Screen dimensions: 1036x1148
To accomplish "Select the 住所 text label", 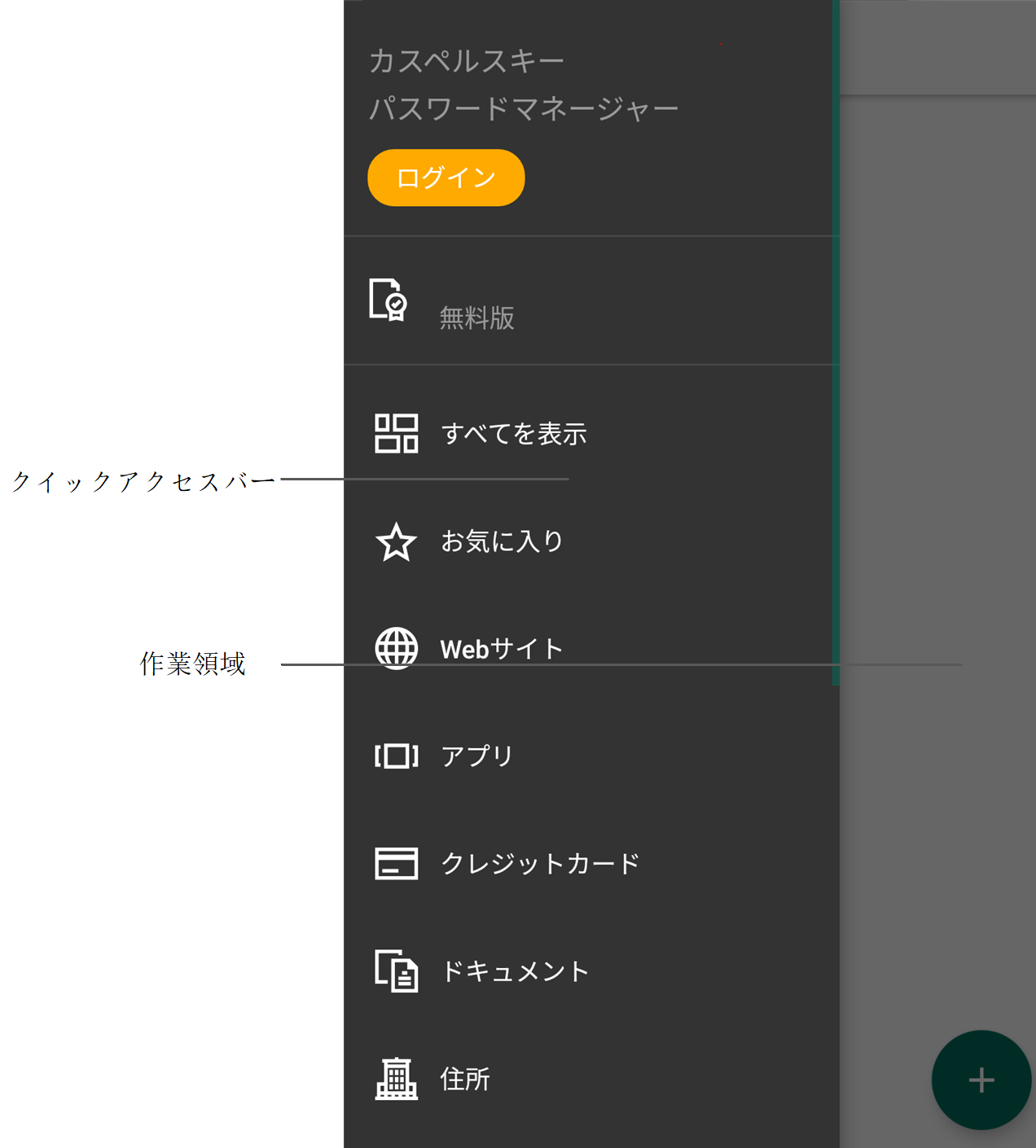I will [x=465, y=1080].
